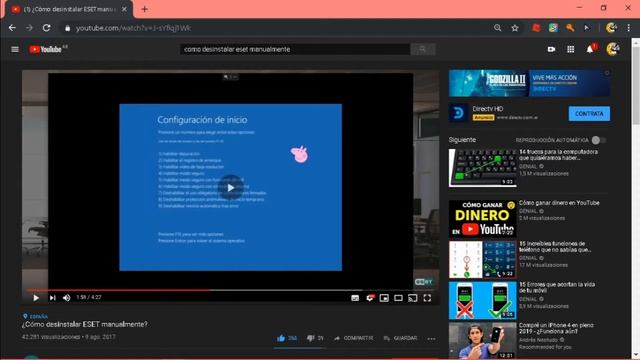The height and width of the screenshot is (360, 640).
Task: Open the YouTube hamburger guide menu
Action: point(15,49)
